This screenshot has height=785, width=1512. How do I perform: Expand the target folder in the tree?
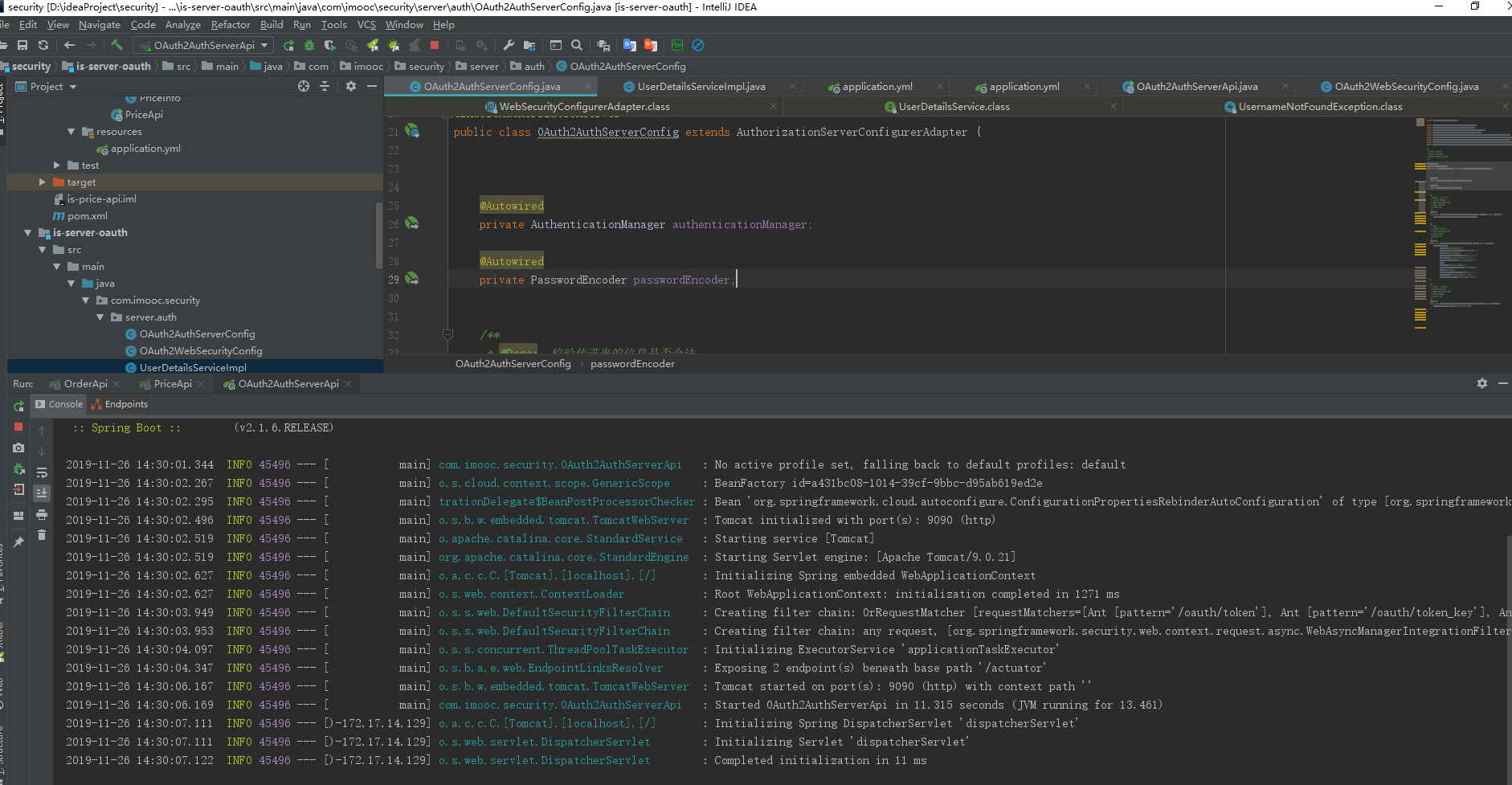(43, 182)
